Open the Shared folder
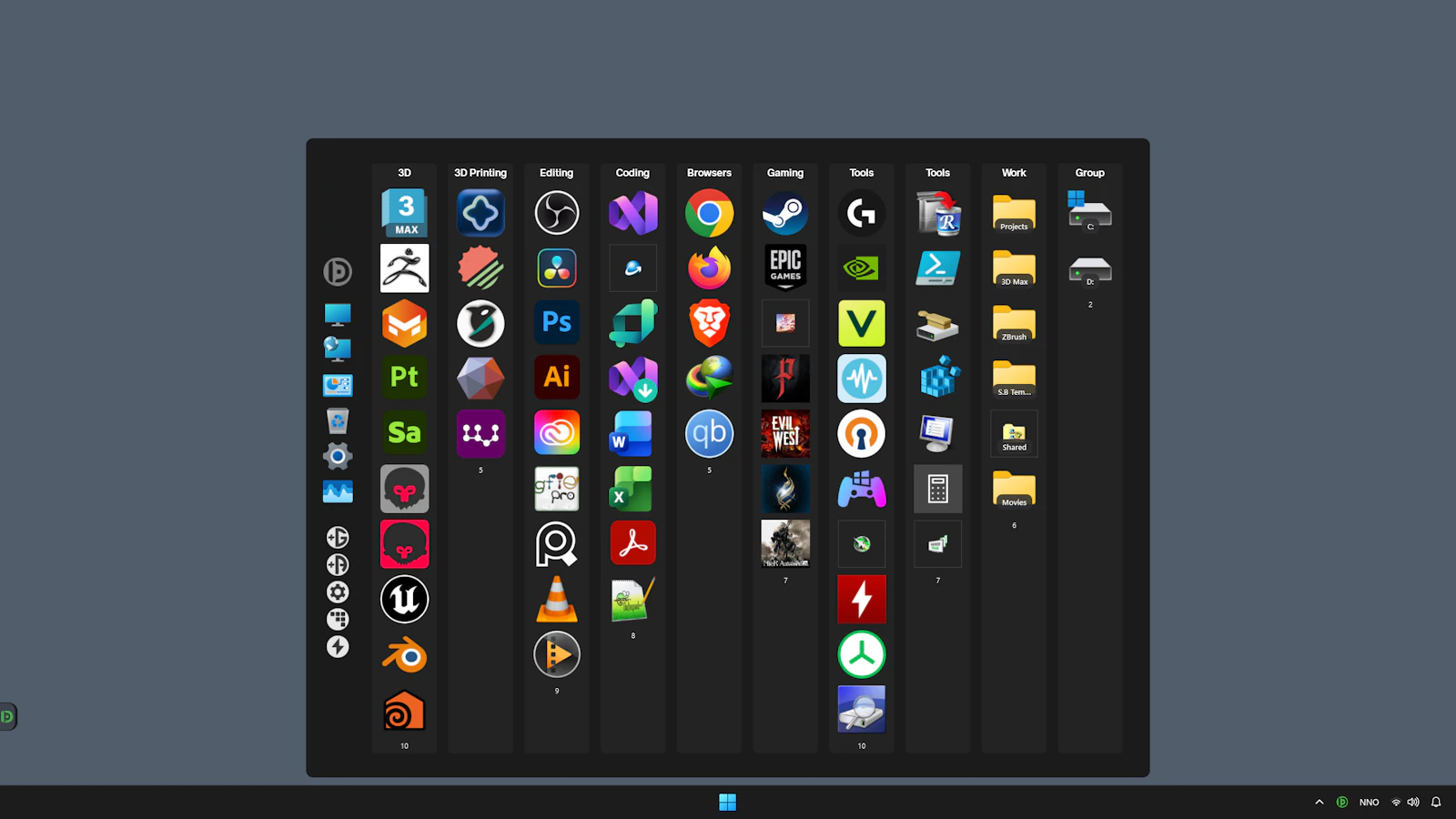Viewport: 1456px width, 819px height. (1015, 434)
